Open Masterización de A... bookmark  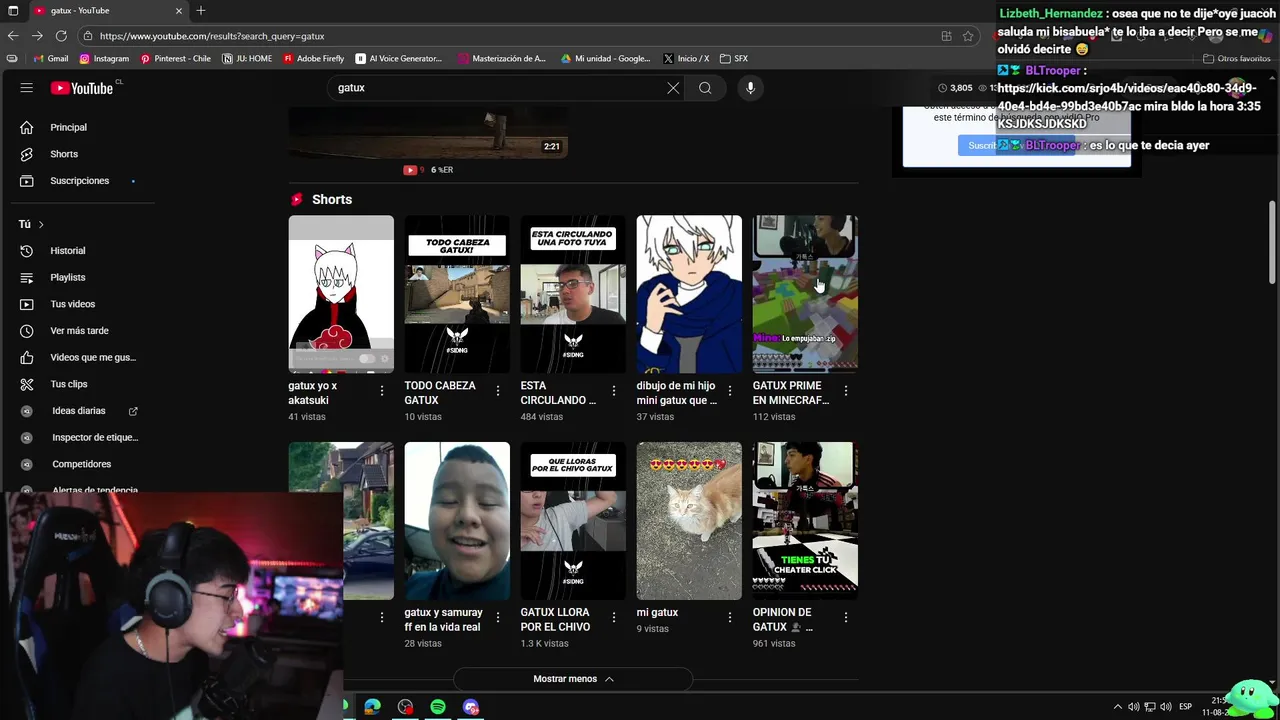(502, 59)
